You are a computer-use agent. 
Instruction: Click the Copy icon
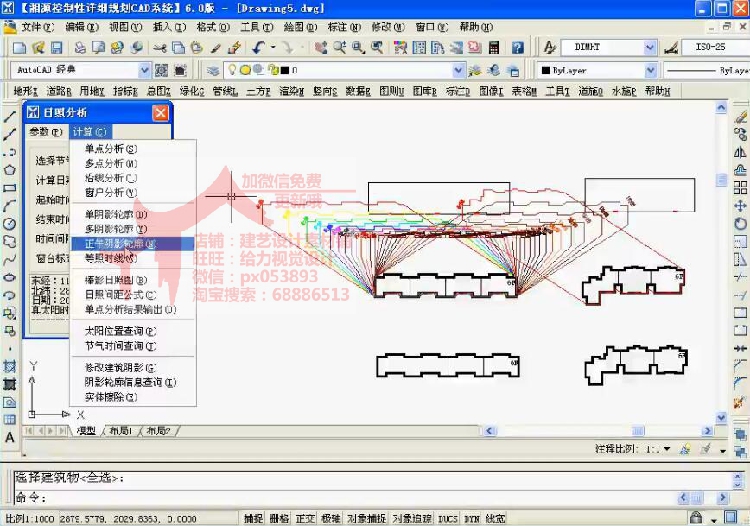(x=178, y=47)
